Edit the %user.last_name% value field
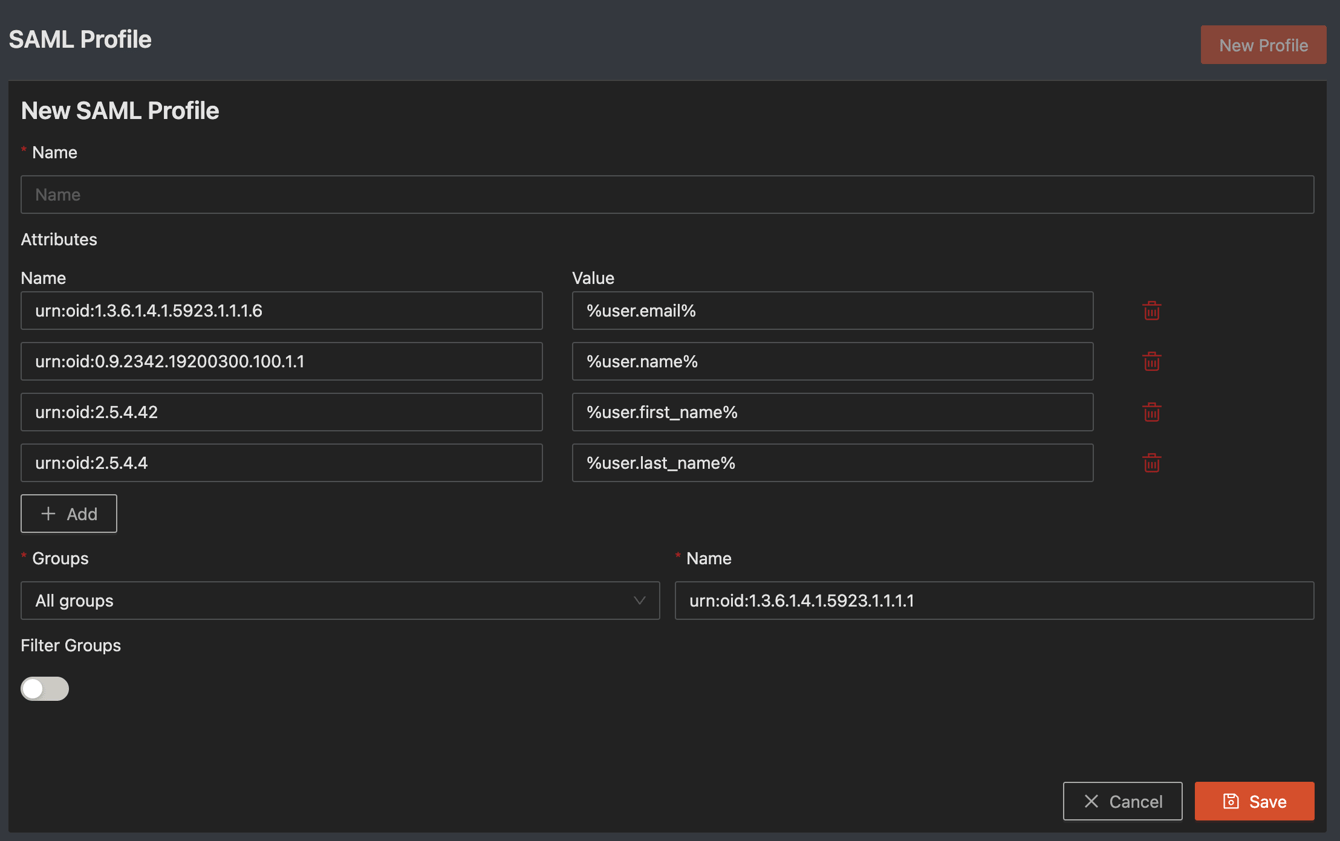Viewport: 1340px width, 841px height. coord(832,463)
